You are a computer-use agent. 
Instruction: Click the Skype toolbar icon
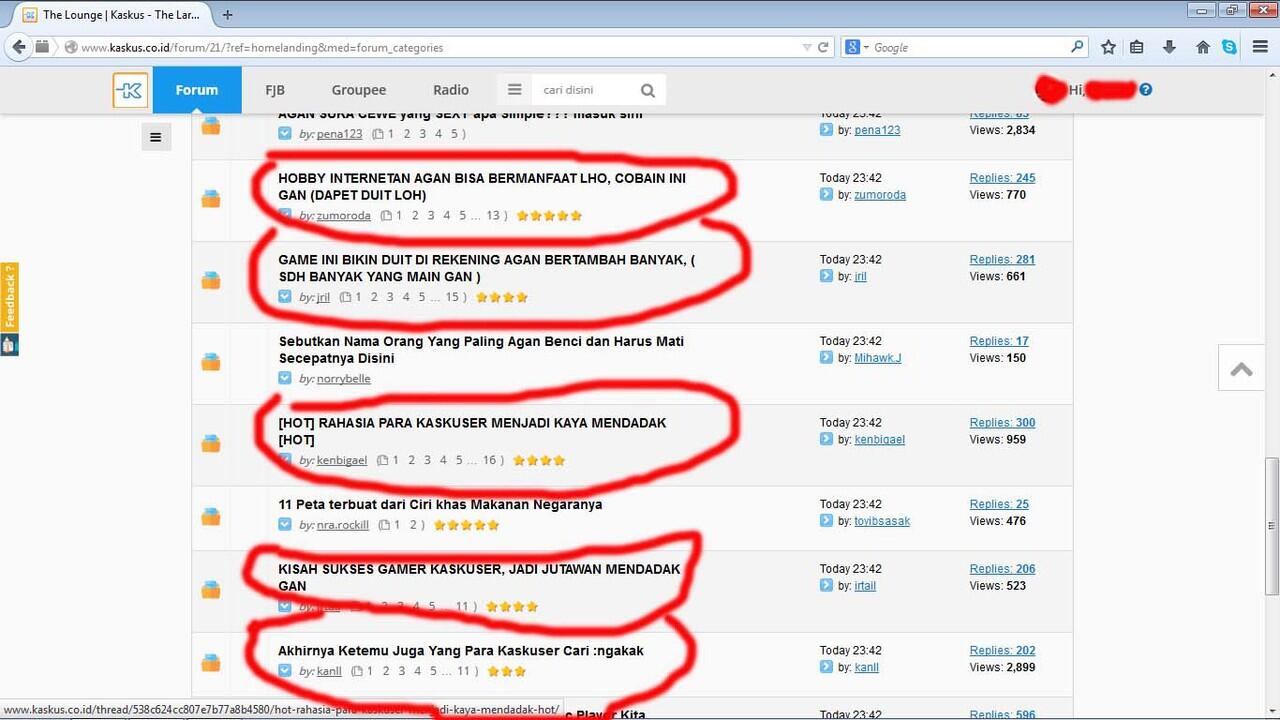pyautogui.click(x=1229, y=47)
